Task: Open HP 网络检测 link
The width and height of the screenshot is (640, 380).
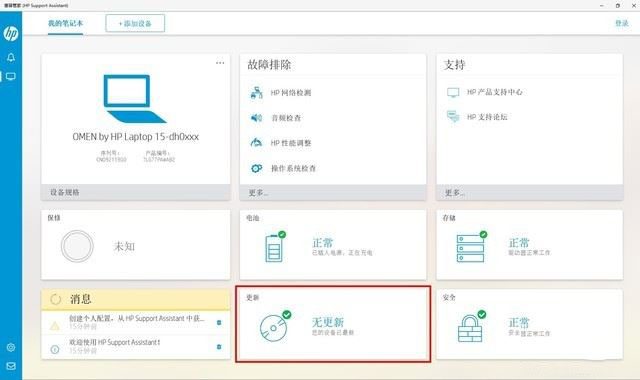Action: pos(291,93)
